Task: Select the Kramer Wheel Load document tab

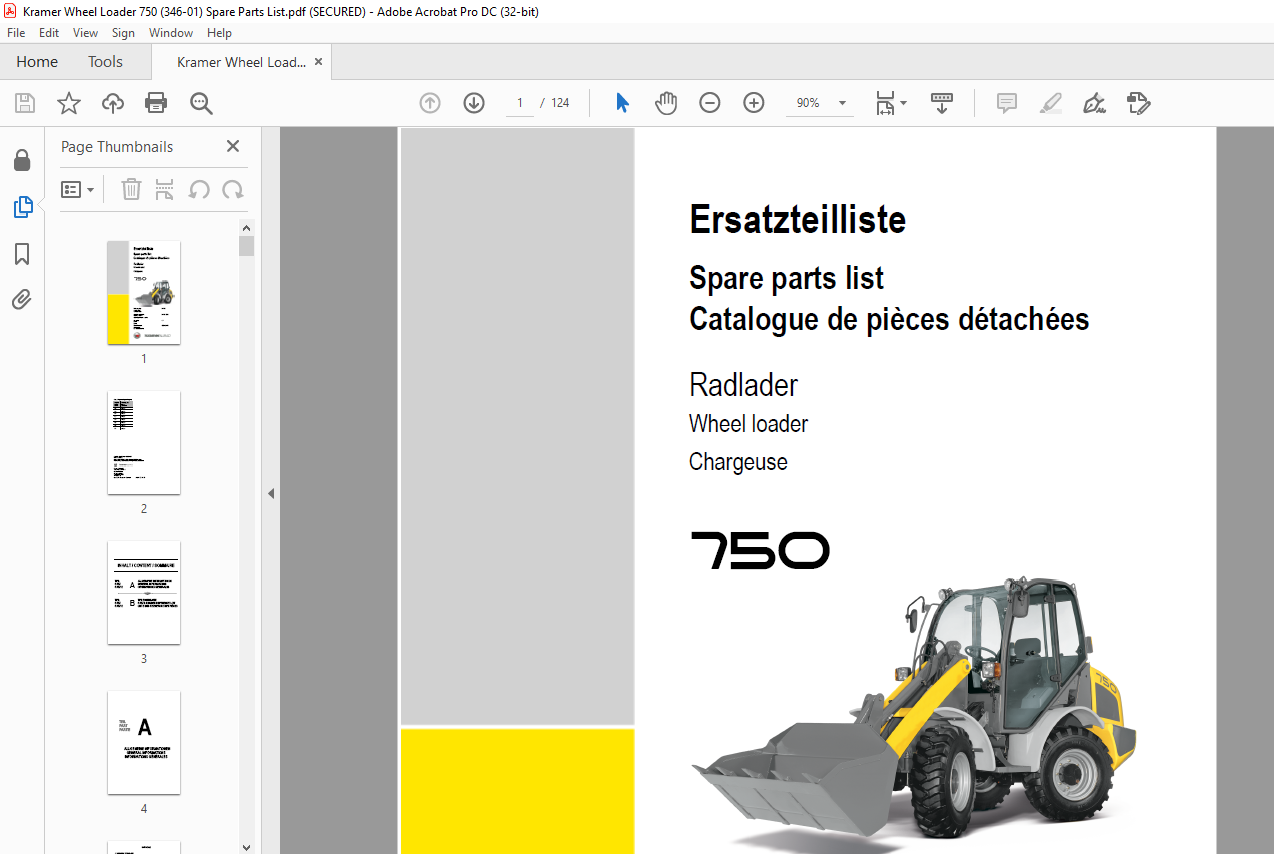Action: (241, 62)
